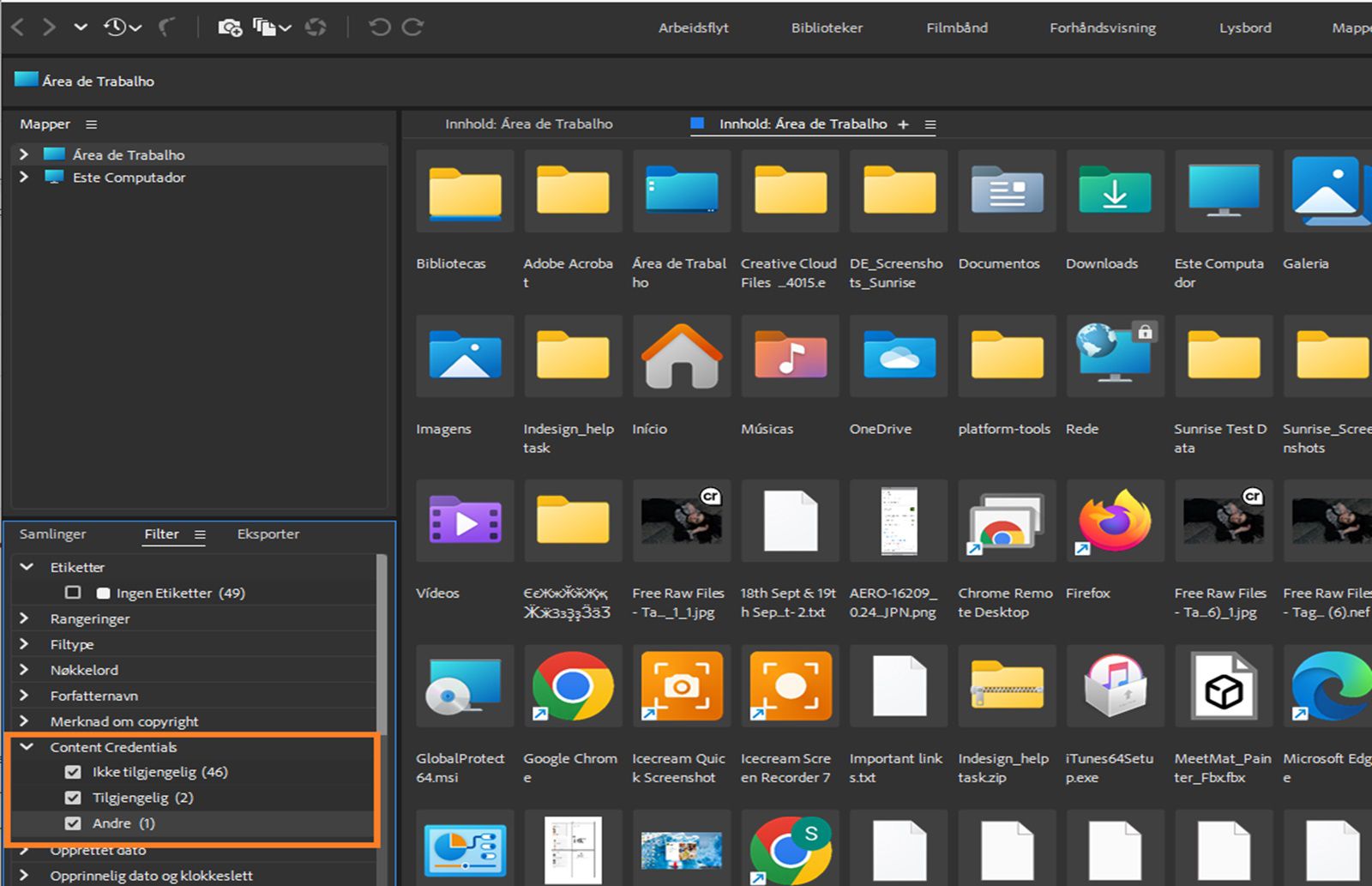
Task: Select Creative Cloud Files folder
Action: click(790, 190)
